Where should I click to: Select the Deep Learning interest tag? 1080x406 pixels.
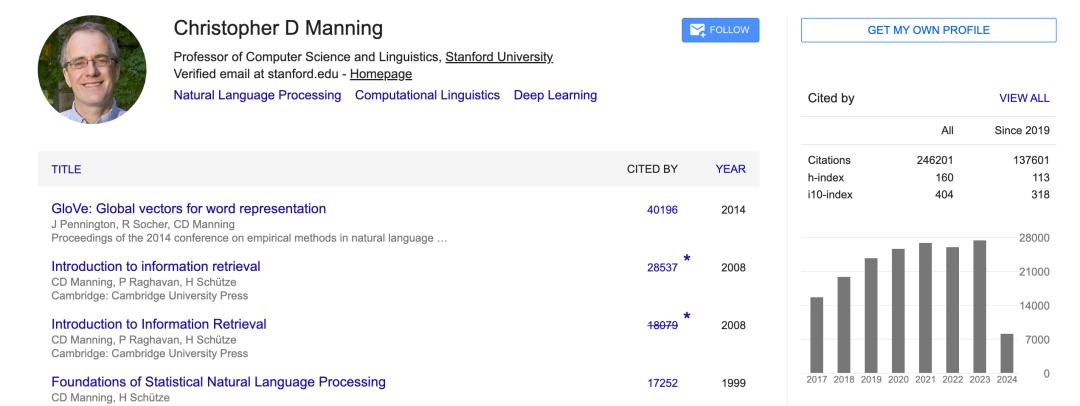pyautogui.click(x=555, y=96)
